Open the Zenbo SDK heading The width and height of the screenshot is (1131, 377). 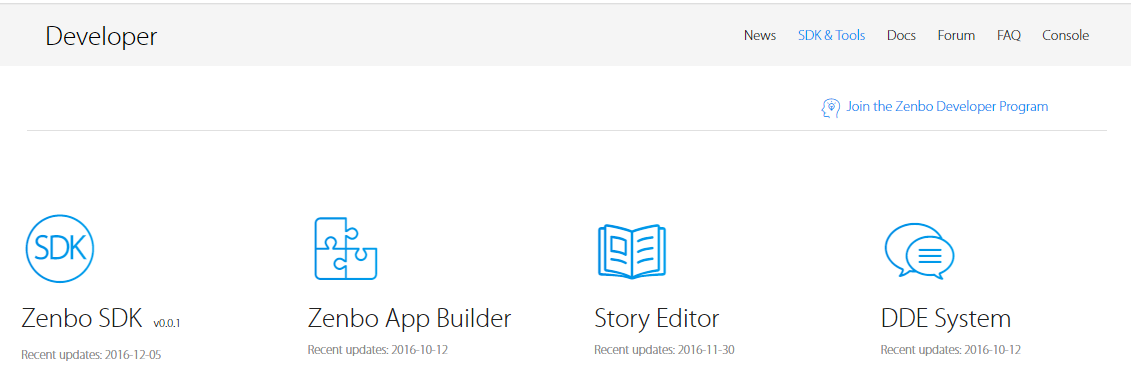point(82,318)
